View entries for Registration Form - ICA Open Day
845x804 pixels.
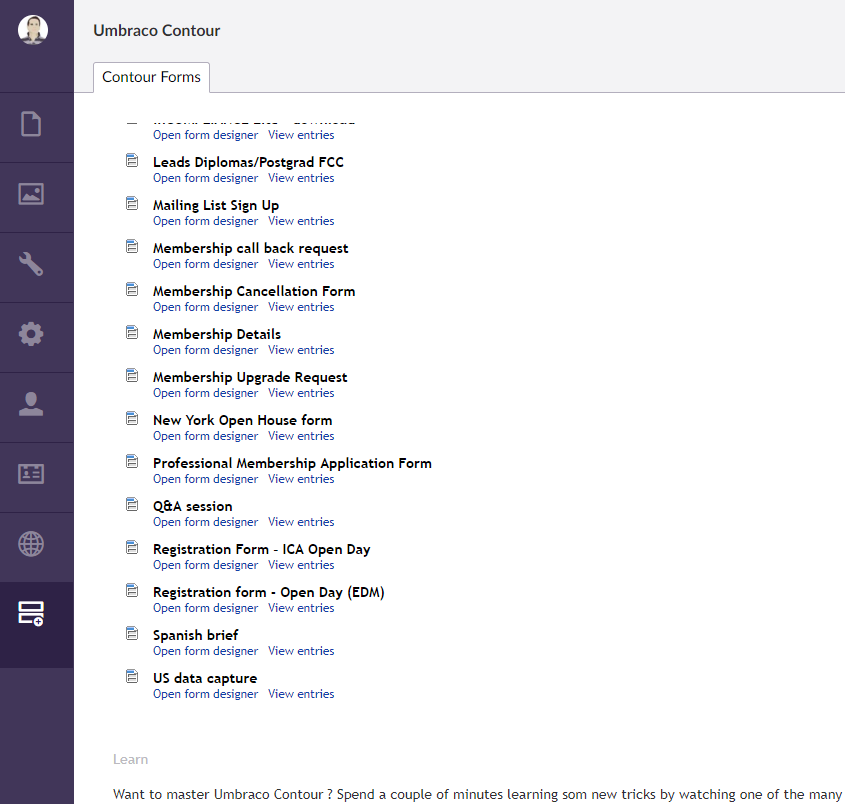click(301, 565)
